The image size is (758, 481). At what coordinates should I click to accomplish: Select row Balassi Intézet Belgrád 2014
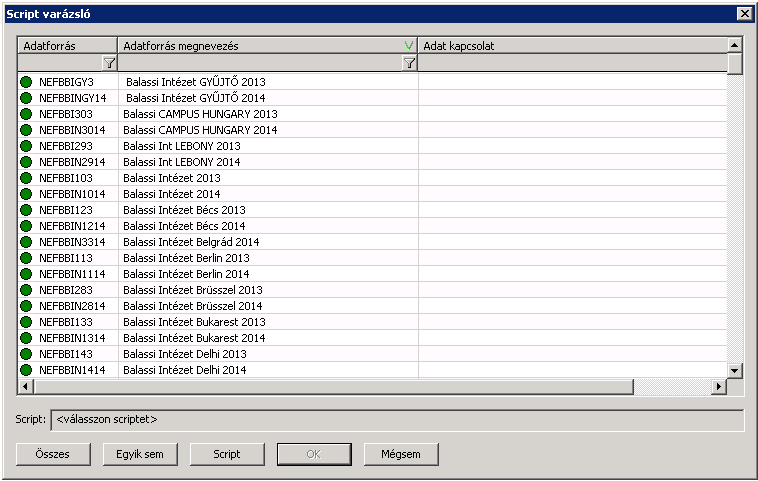point(373,242)
